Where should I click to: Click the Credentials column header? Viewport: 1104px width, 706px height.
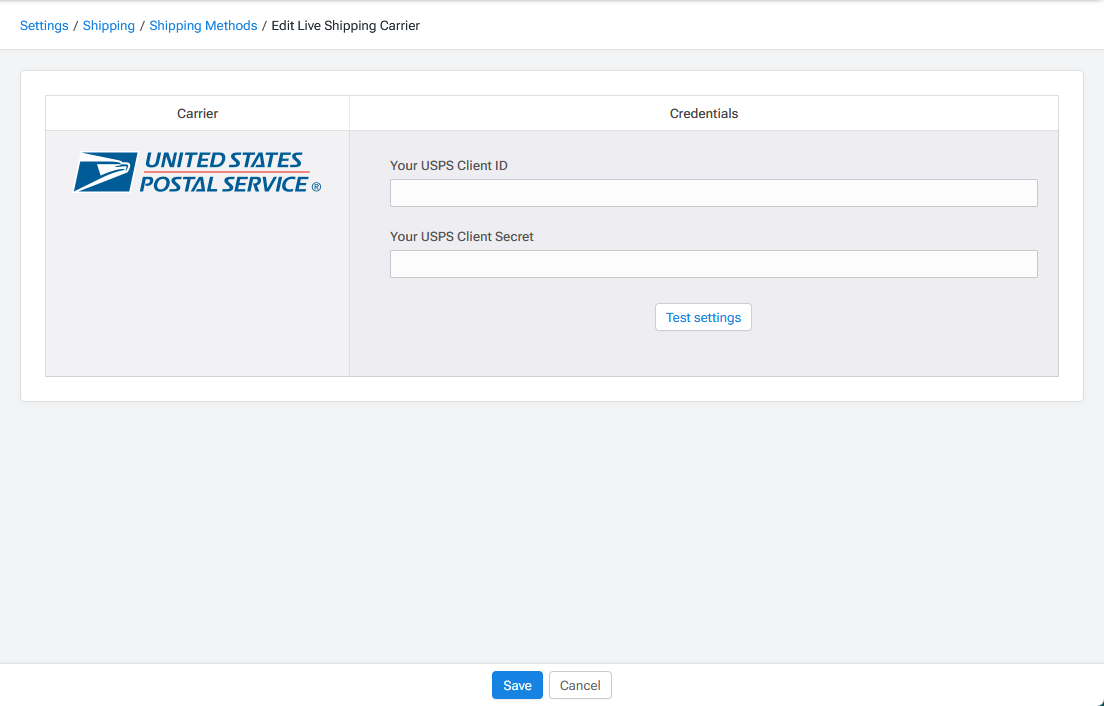704,113
